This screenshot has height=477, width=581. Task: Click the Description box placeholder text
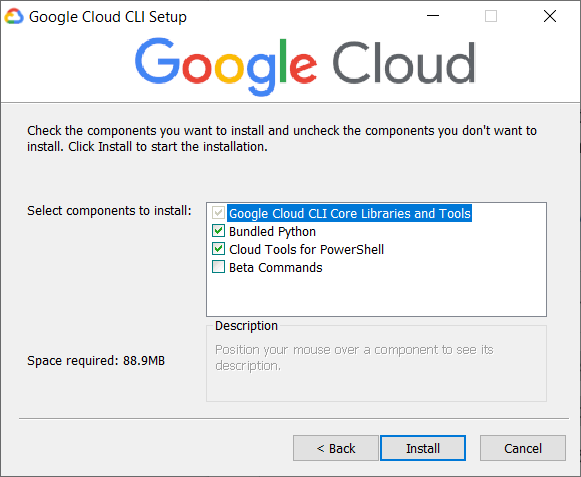[x=354, y=358]
